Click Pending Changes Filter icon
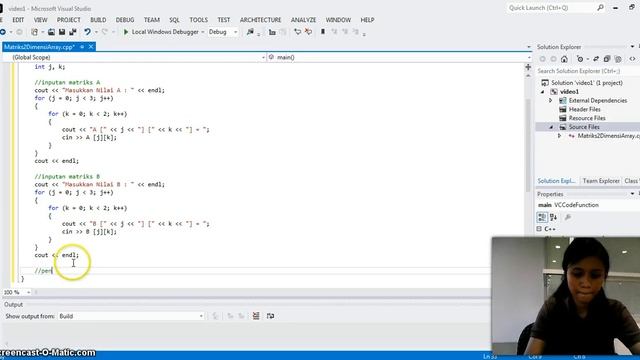This screenshot has height=360, width=640. point(580,59)
